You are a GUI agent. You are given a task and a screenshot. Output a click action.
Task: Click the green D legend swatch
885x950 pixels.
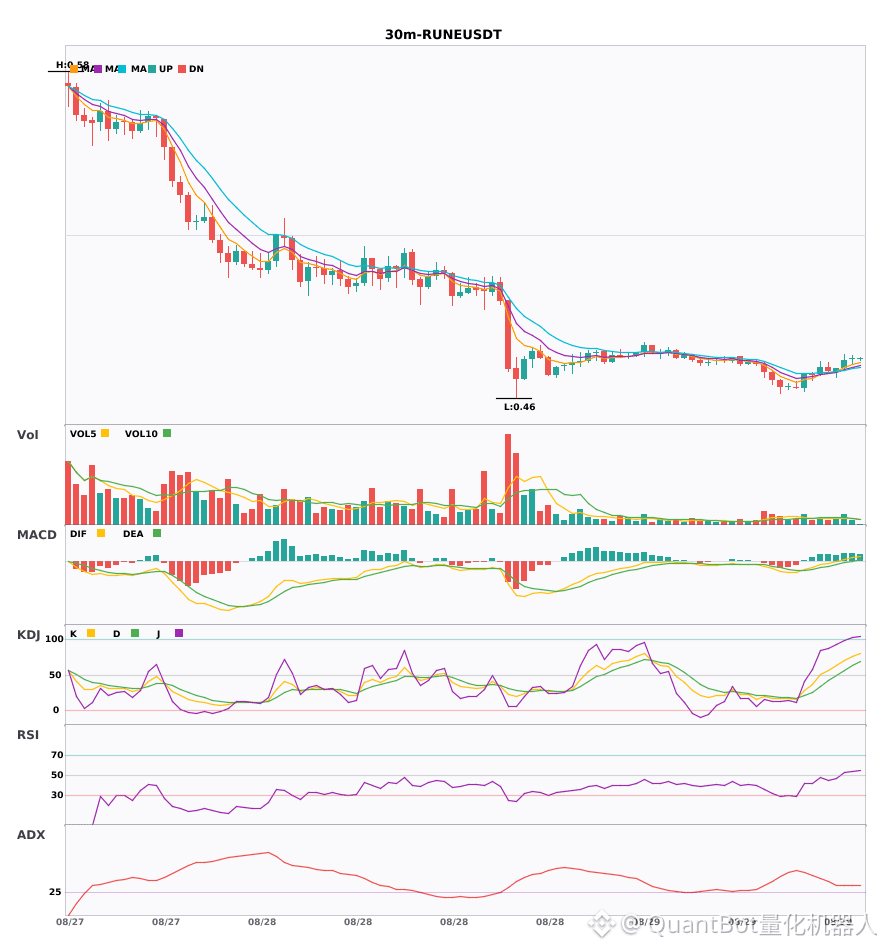[x=135, y=633]
